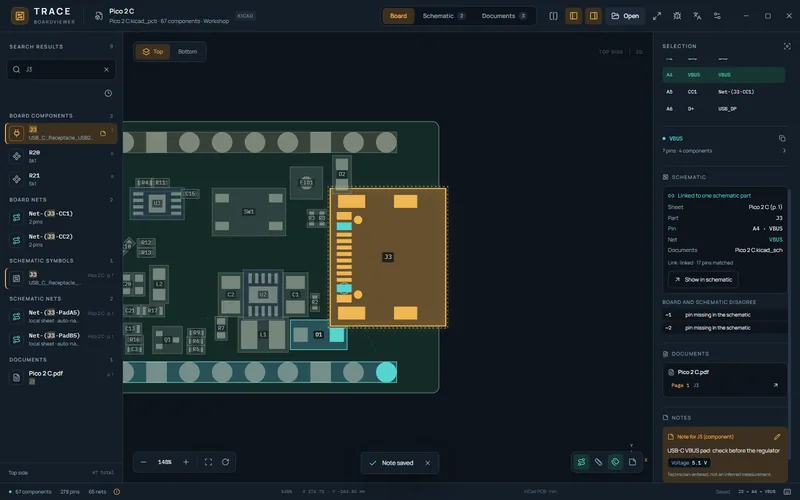Select second pin missing in the schematic row

click(723, 328)
